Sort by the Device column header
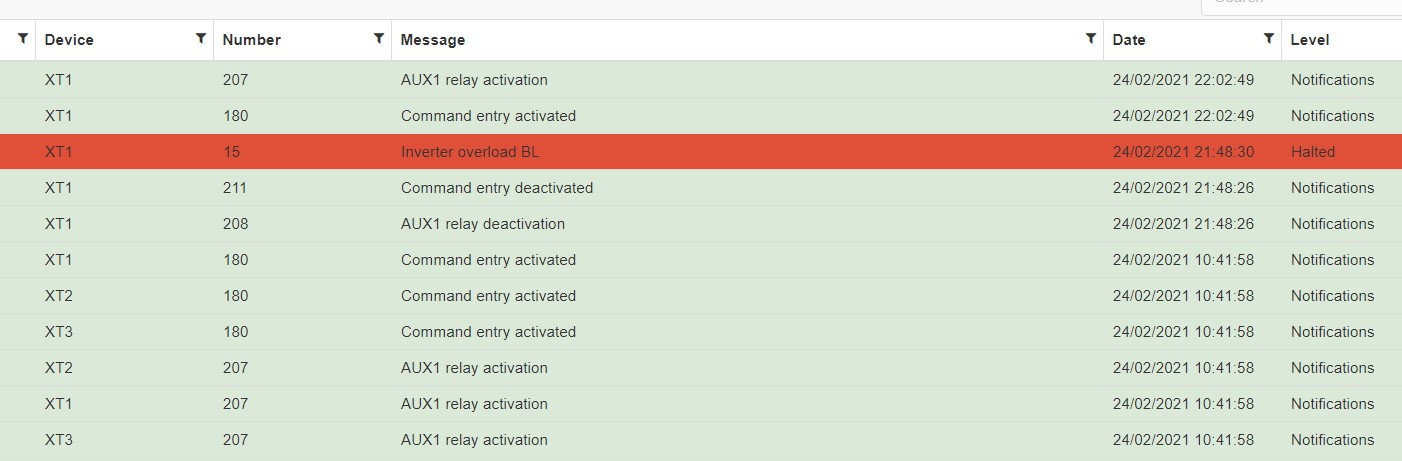Screen dimensions: 1402x461 pyautogui.click(x=69, y=40)
